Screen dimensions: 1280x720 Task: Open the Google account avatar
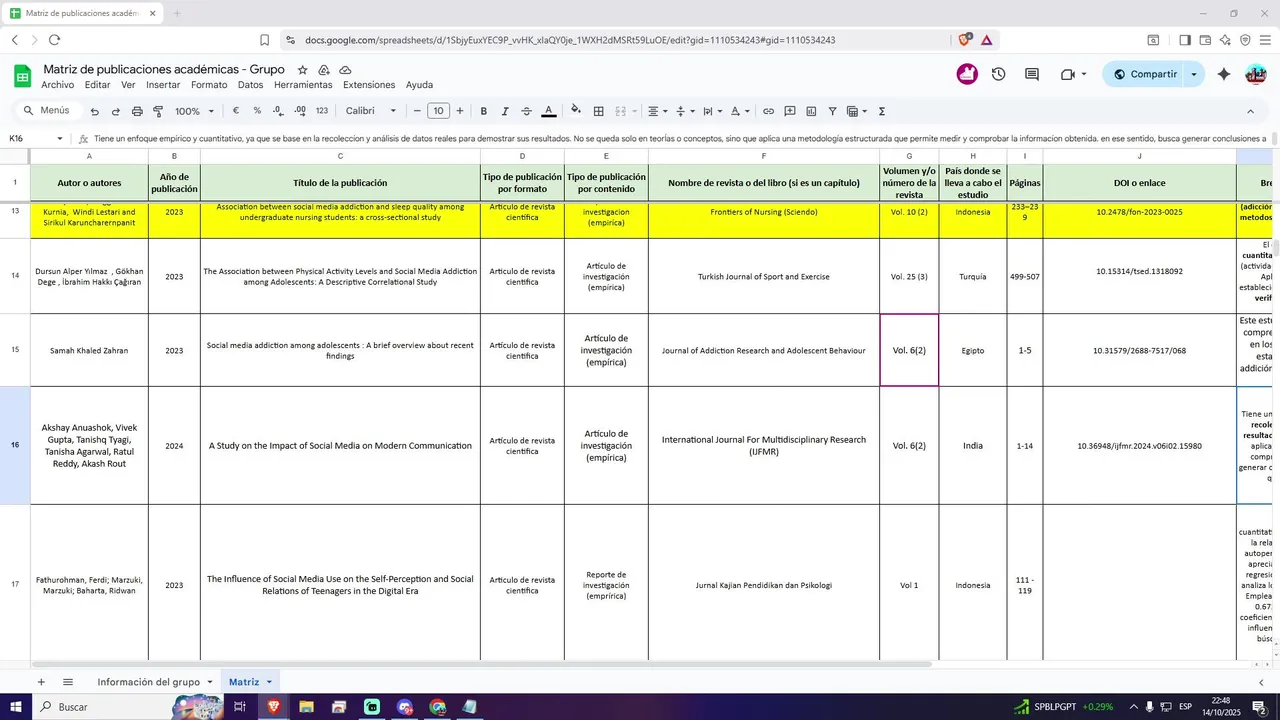[1256, 74]
